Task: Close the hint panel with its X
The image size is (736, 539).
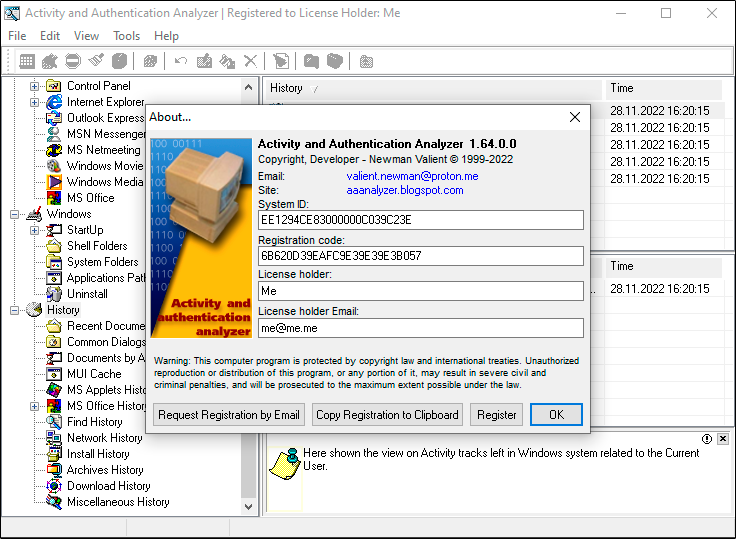Action: pyautogui.click(x=723, y=439)
